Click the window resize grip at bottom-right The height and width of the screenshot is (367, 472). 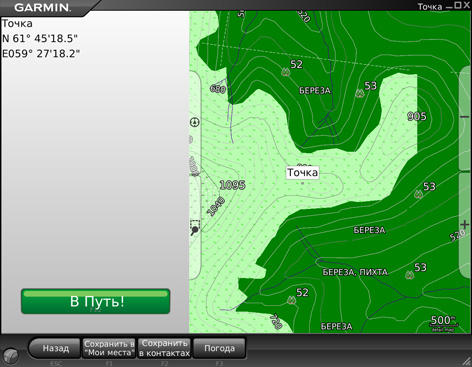pyautogui.click(x=466, y=362)
